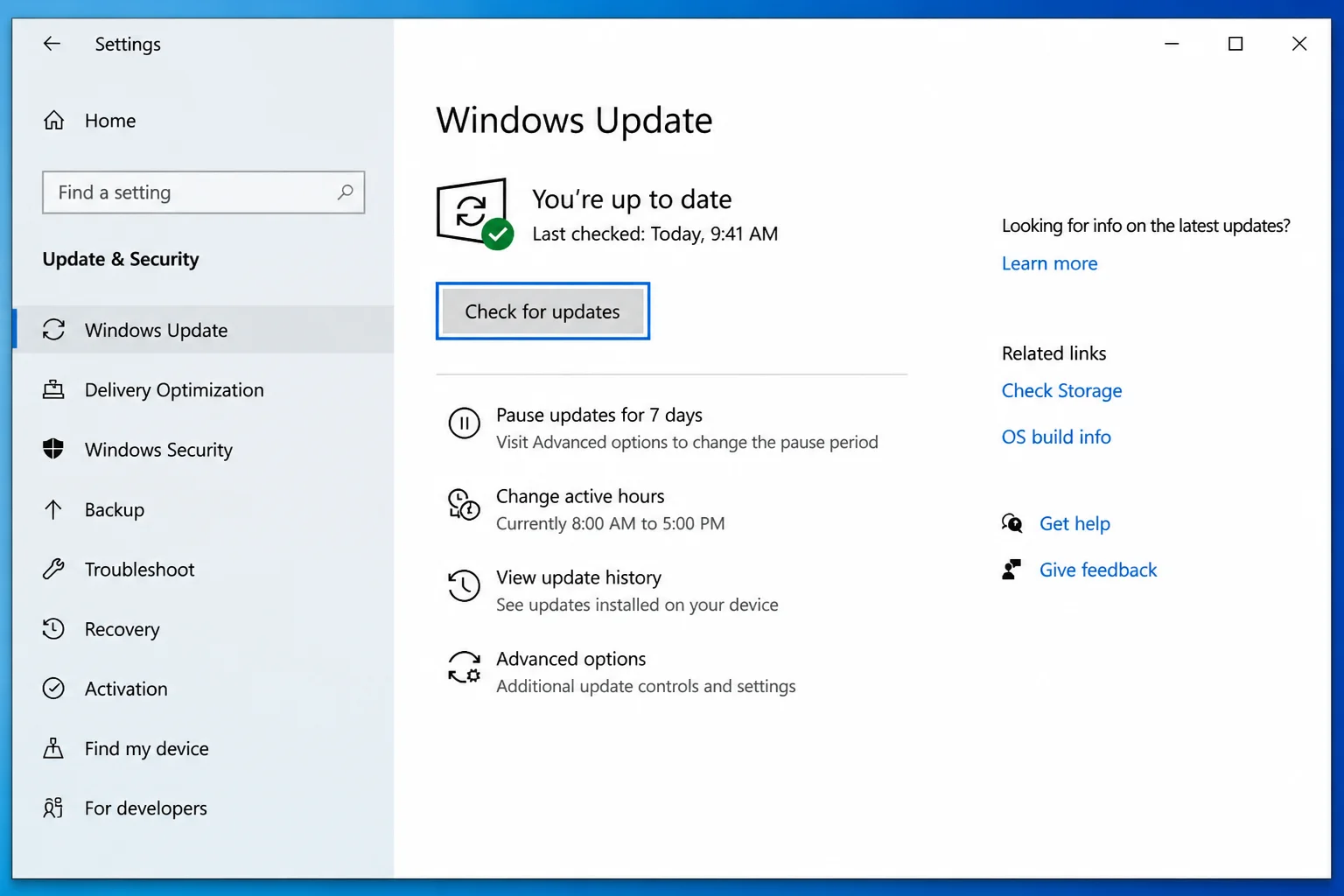The width and height of the screenshot is (1344, 896).
Task: Click 'Additional update controls and settings' text
Action: [x=646, y=686]
